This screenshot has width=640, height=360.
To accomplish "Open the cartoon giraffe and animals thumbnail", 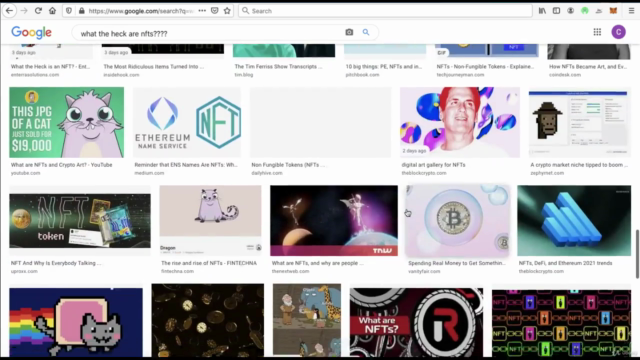I will [307, 320].
